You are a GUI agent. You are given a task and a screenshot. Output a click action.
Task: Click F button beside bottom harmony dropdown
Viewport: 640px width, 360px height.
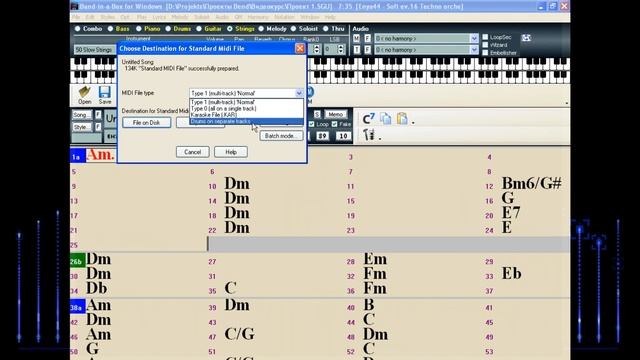click(x=367, y=49)
